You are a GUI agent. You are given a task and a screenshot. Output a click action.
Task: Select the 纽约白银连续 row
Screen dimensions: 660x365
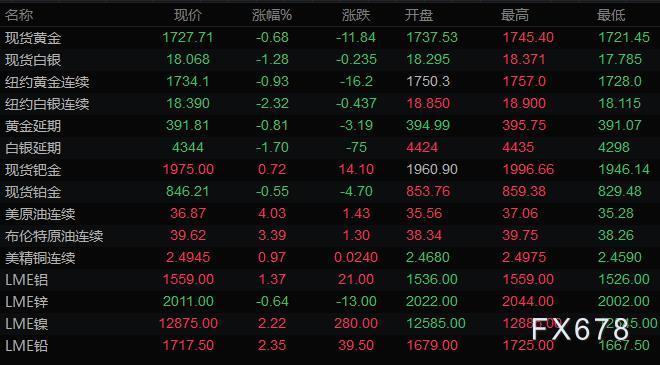330,104
